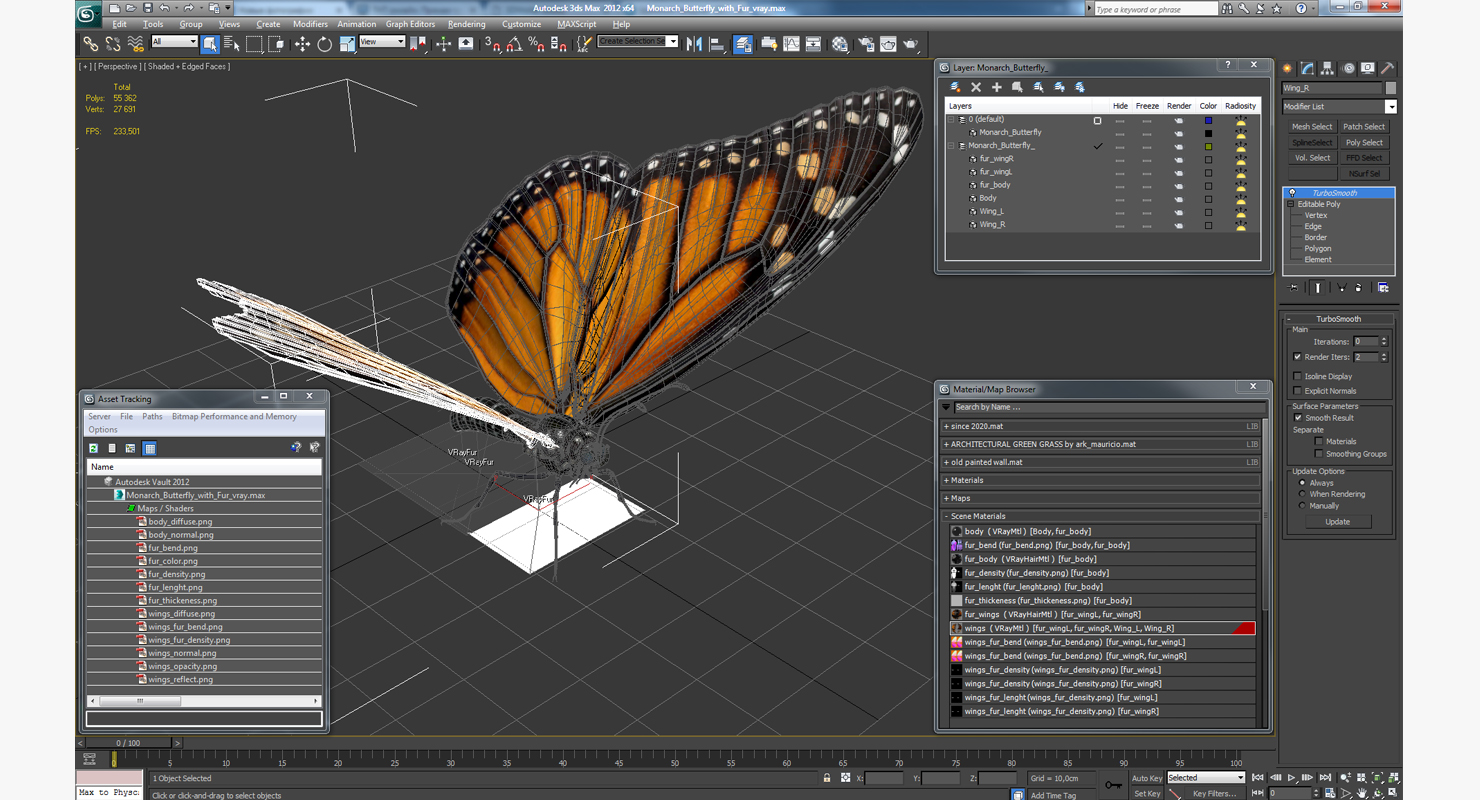Screen dimensions: 1480x800
Task: Enable the Render Iters checkbox
Action: click(x=1298, y=357)
